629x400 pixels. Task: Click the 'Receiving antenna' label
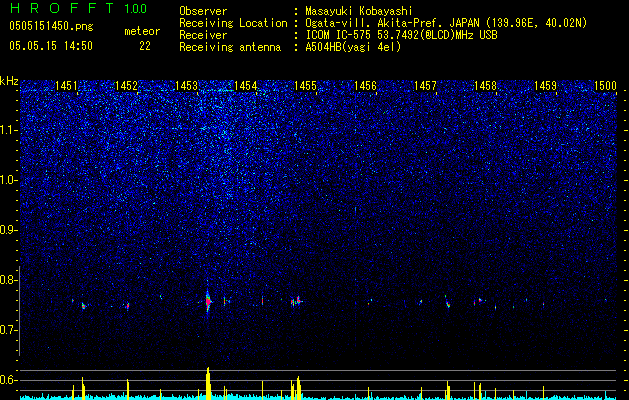[x=230, y=47]
